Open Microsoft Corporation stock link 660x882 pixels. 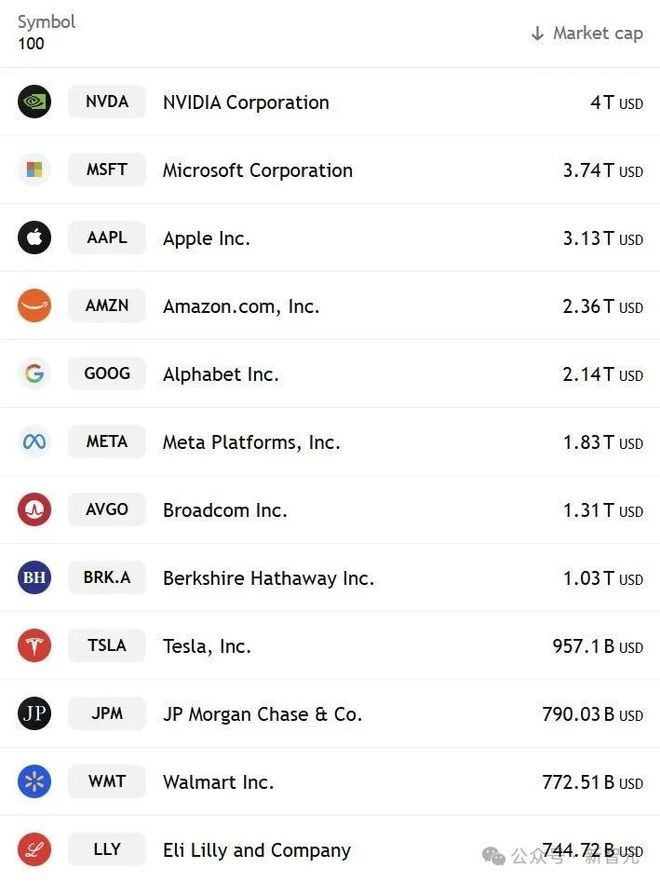(257, 170)
